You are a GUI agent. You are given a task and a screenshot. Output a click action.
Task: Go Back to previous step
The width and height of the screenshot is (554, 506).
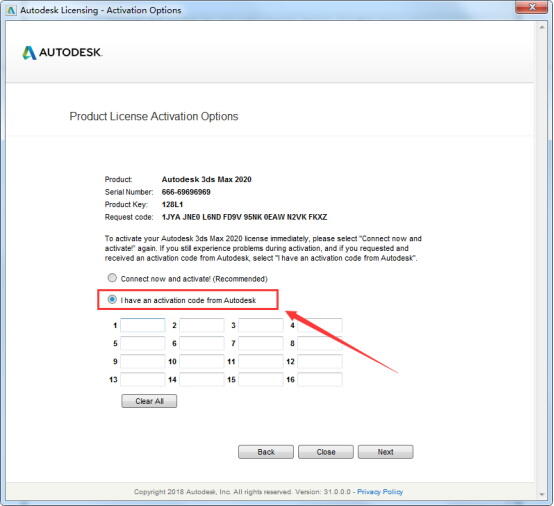click(x=266, y=452)
